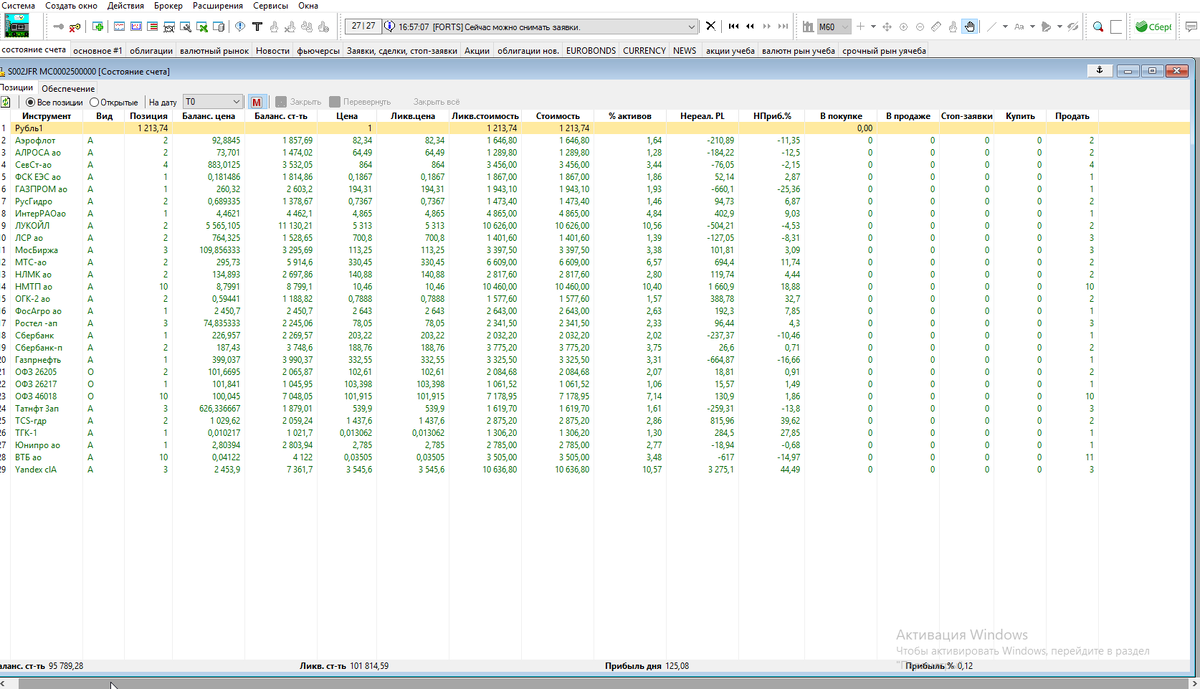1200x689 pixels.
Task: Open the bold T text tool icon
Action: (x=257, y=26)
